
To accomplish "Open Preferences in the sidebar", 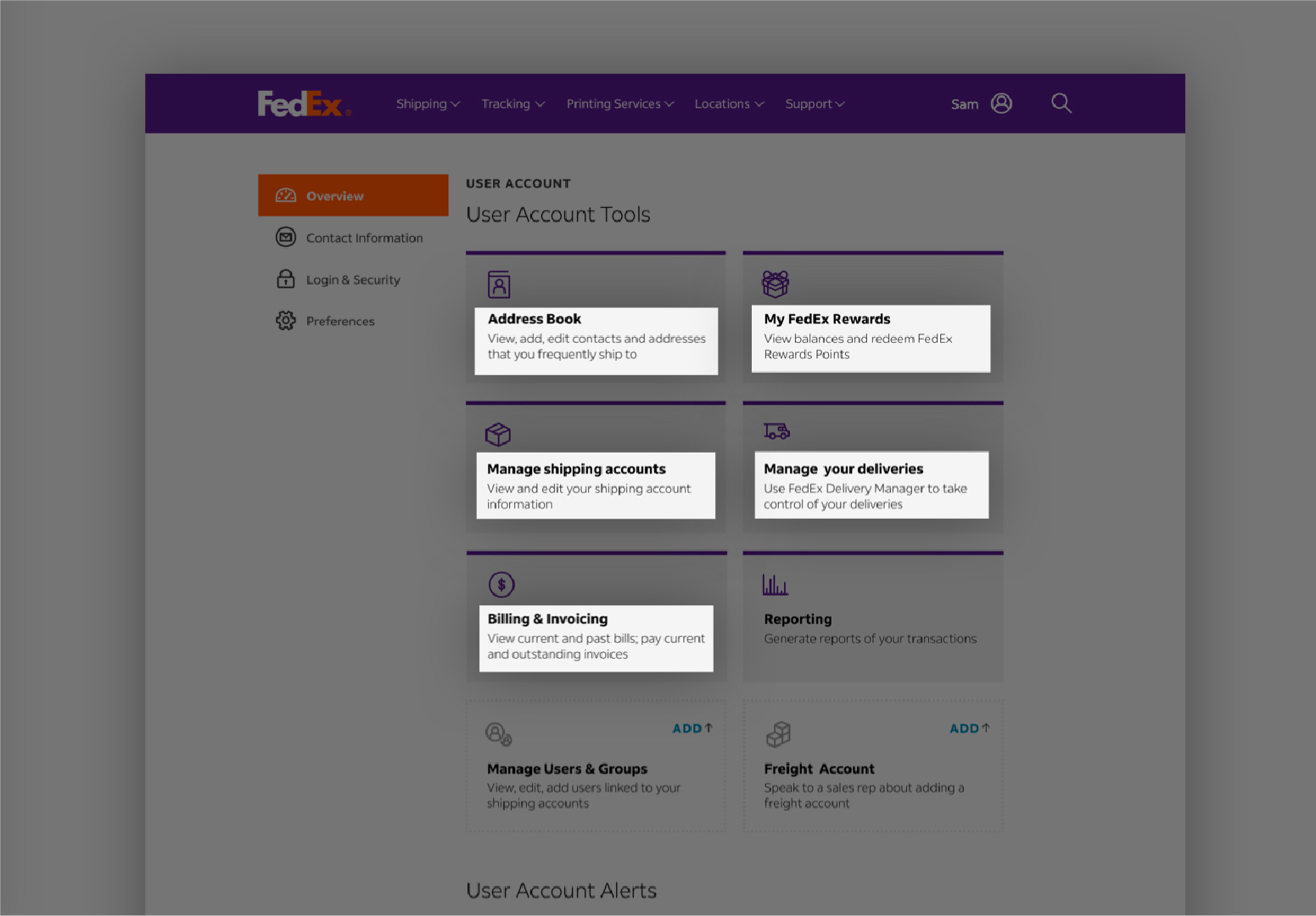I will point(353,321).
